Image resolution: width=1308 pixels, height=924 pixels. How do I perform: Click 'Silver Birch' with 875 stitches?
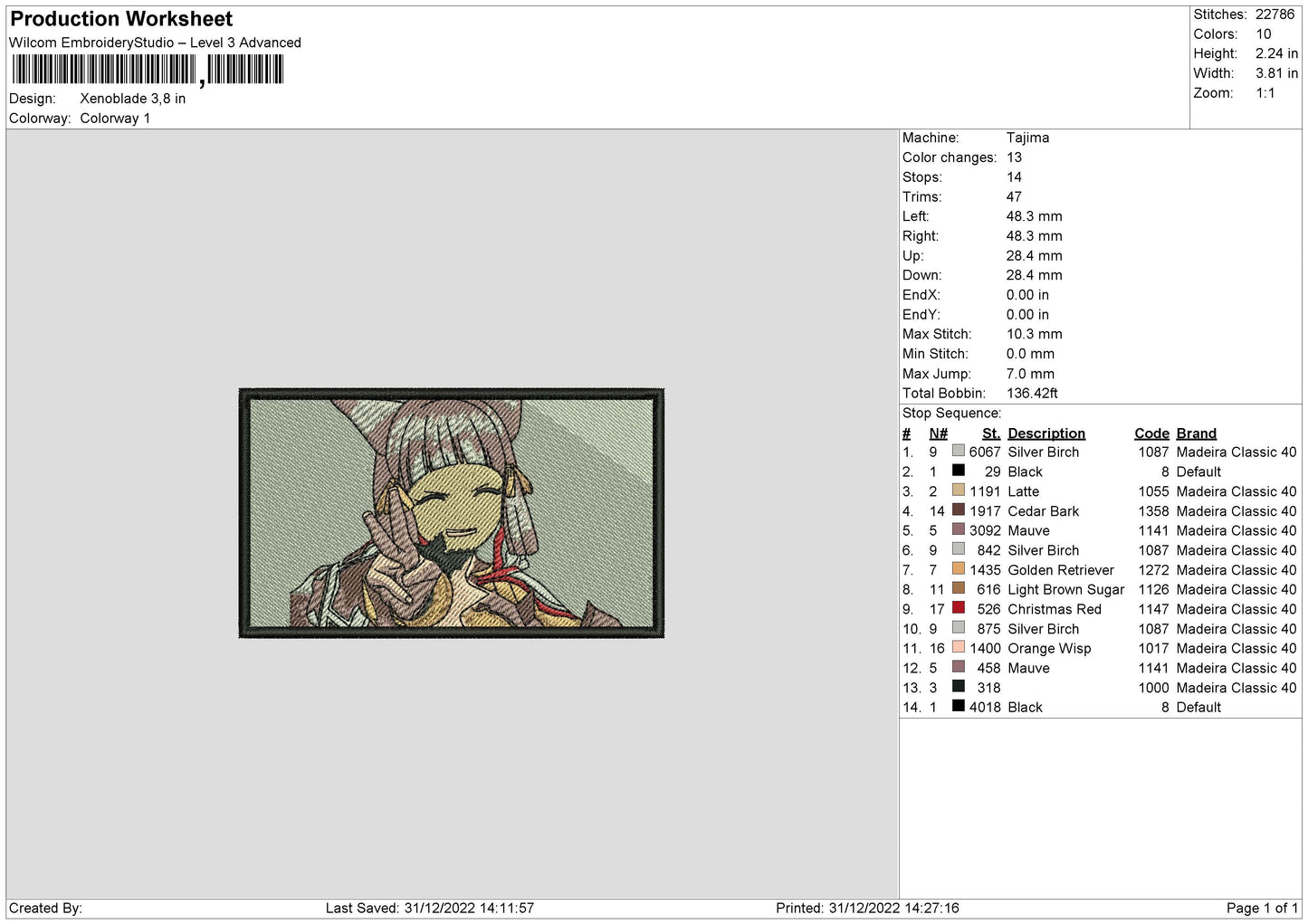click(x=1043, y=629)
